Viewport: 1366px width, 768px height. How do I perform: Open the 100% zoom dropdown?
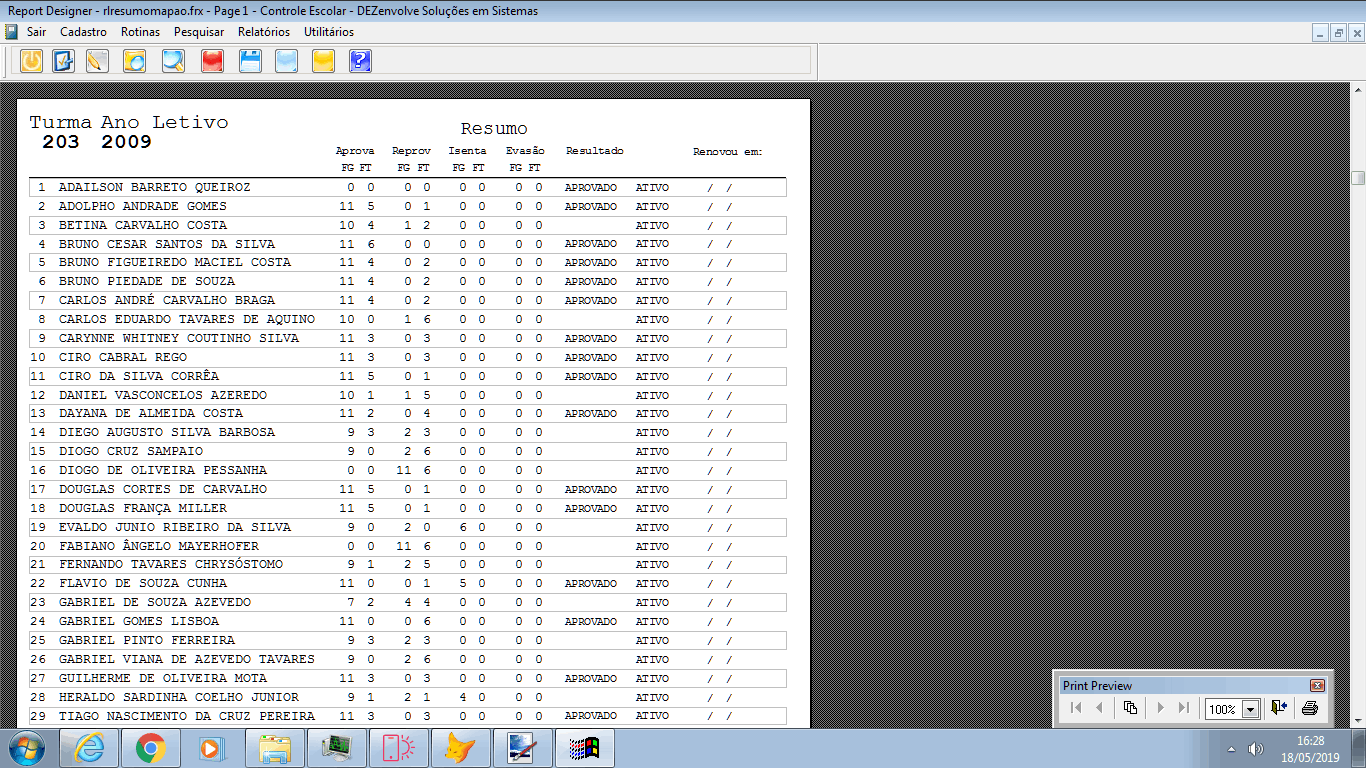pyautogui.click(x=1250, y=709)
